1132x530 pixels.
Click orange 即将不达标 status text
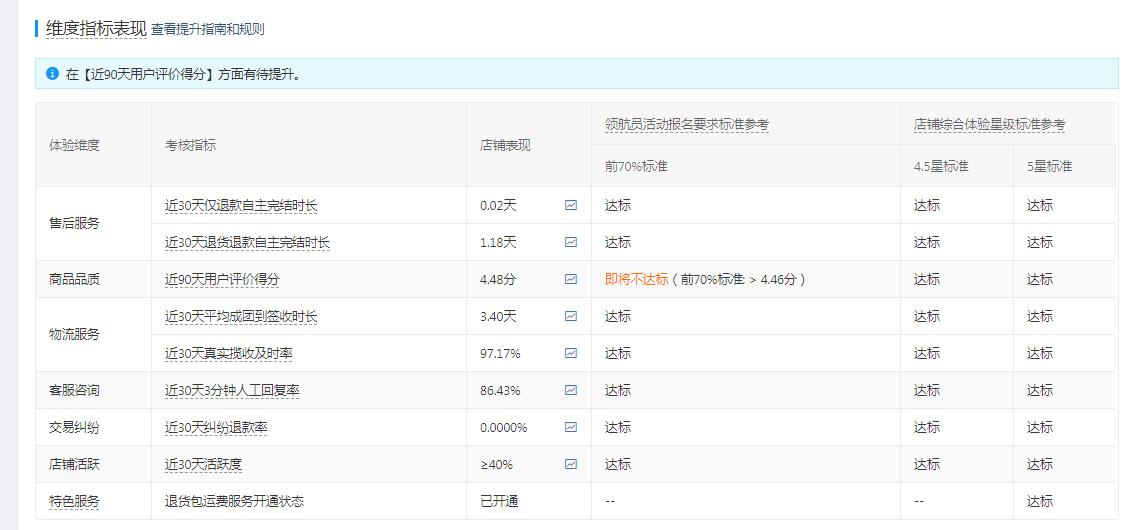636,279
